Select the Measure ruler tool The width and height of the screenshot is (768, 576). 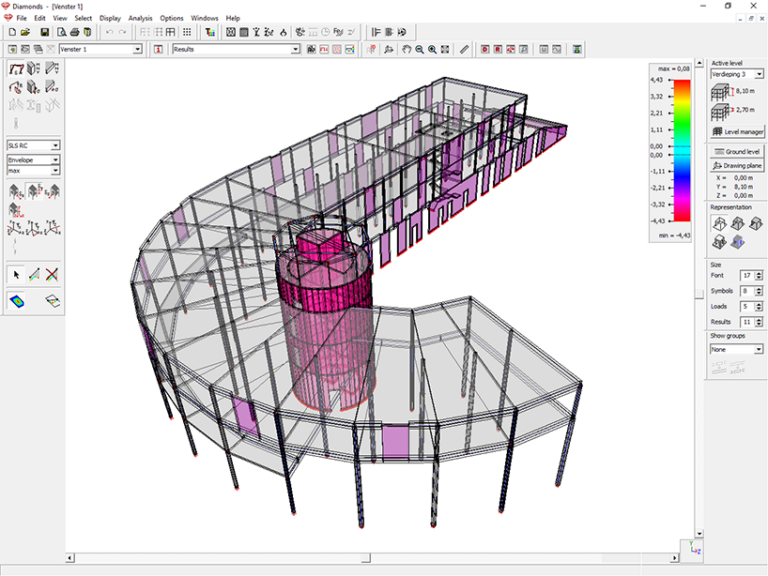(x=464, y=49)
